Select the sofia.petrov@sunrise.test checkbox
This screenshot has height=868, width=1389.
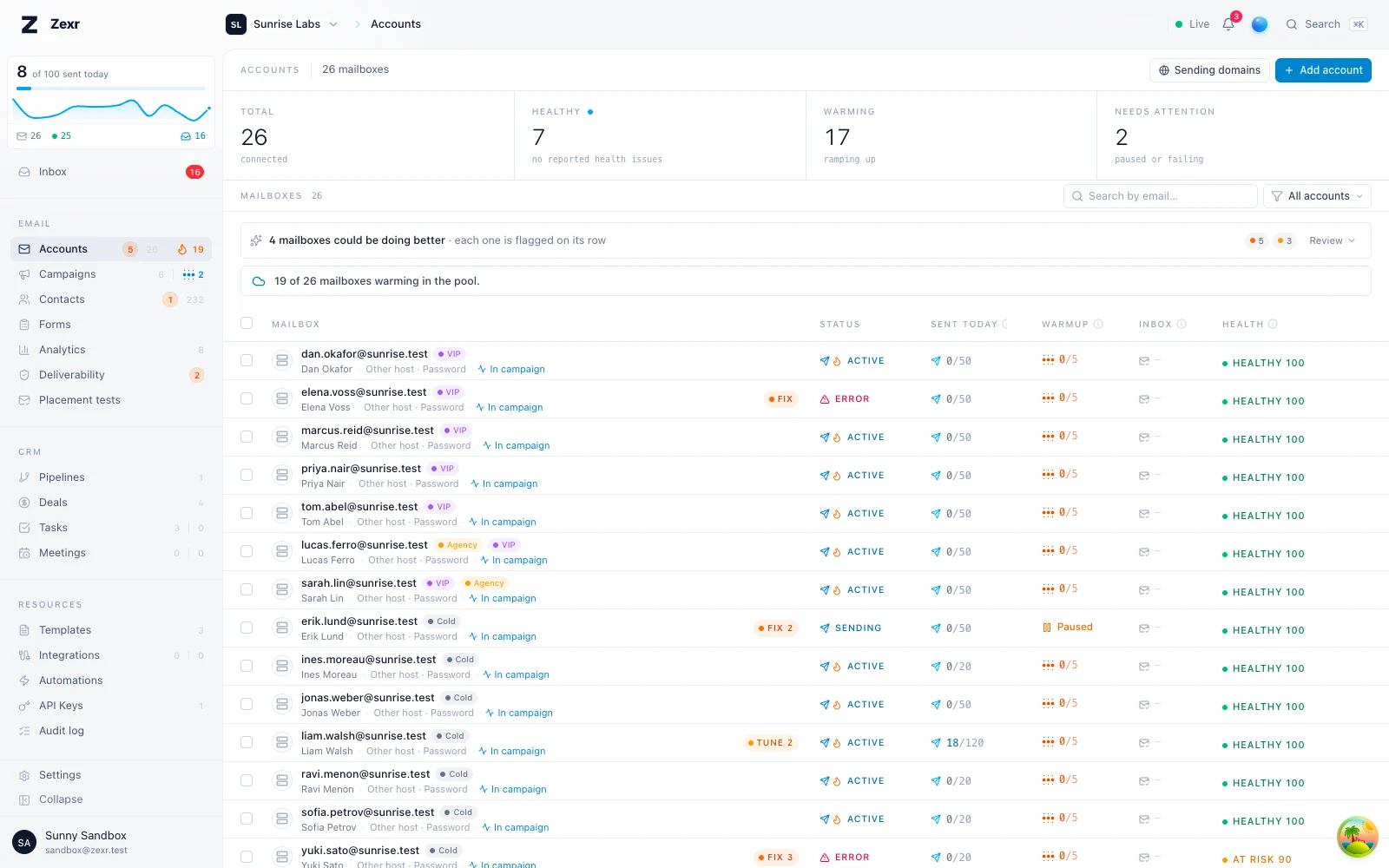coord(247,819)
